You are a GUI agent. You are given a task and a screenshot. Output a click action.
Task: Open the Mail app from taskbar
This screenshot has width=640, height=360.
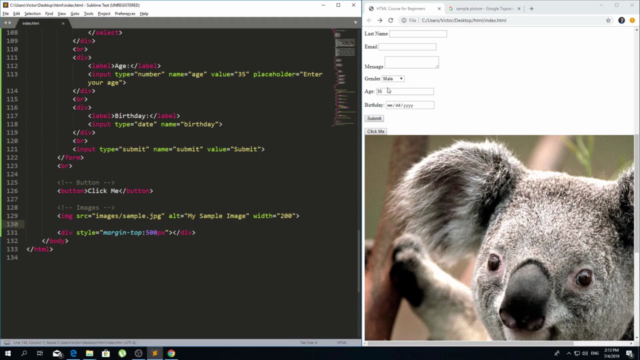coord(57,353)
